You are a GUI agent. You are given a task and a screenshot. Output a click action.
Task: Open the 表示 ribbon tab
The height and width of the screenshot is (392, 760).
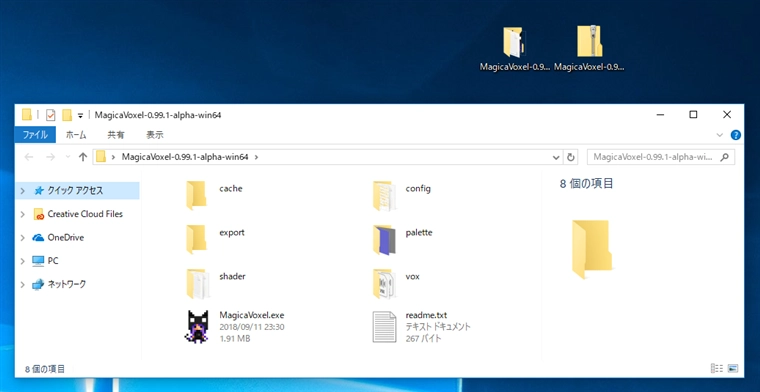click(x=155, y=135)
